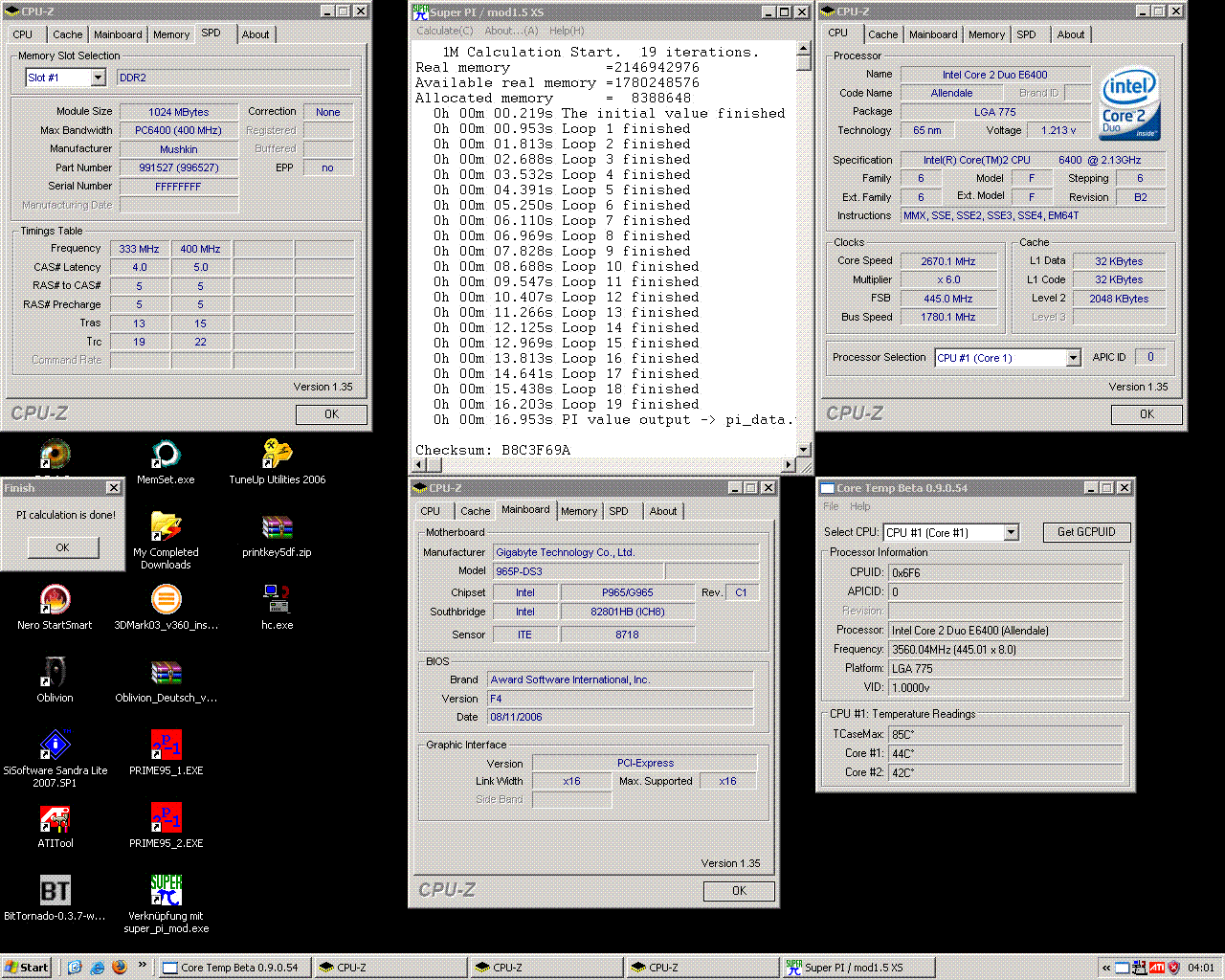This screenshot has width=1225, height=980.
Task: Launch Oblivion game shortcut
Action: click(x=55, y=680)
